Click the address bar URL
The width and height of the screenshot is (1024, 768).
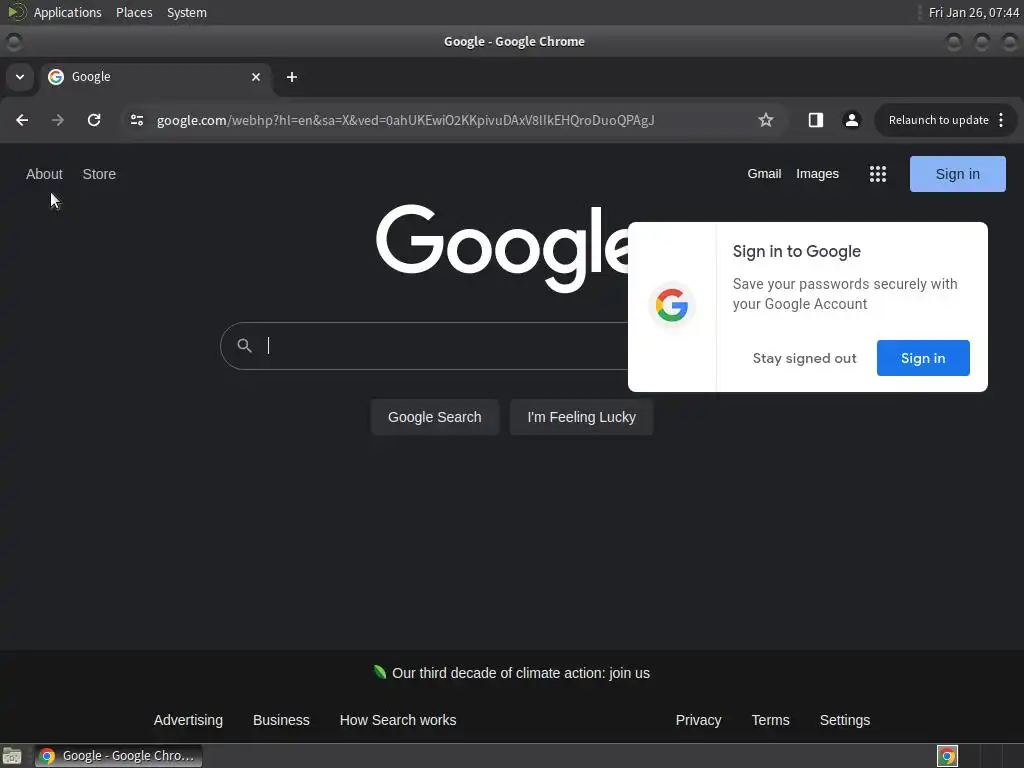405,120
